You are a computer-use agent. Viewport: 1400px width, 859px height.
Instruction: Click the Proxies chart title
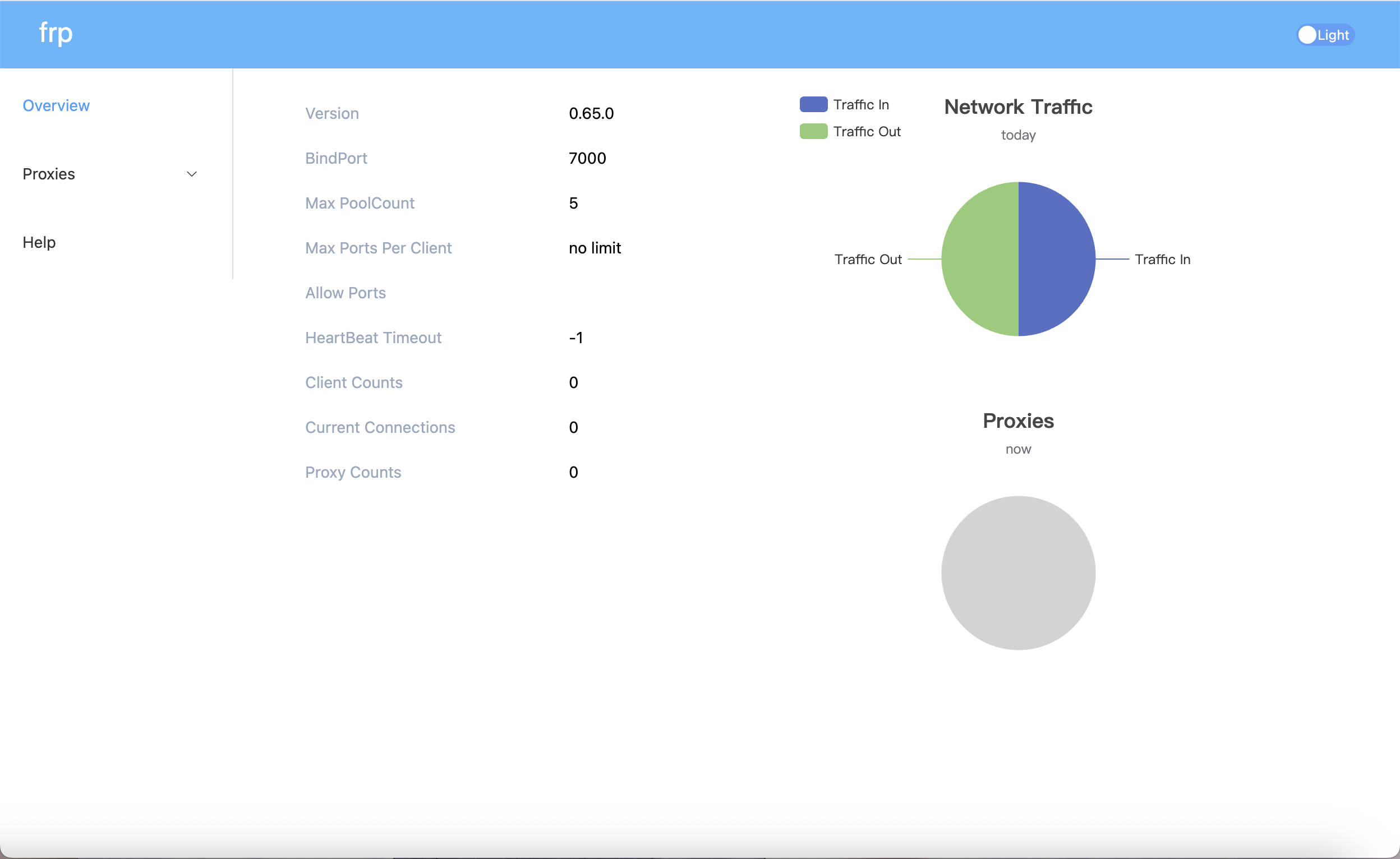(x=1018, y=421)
